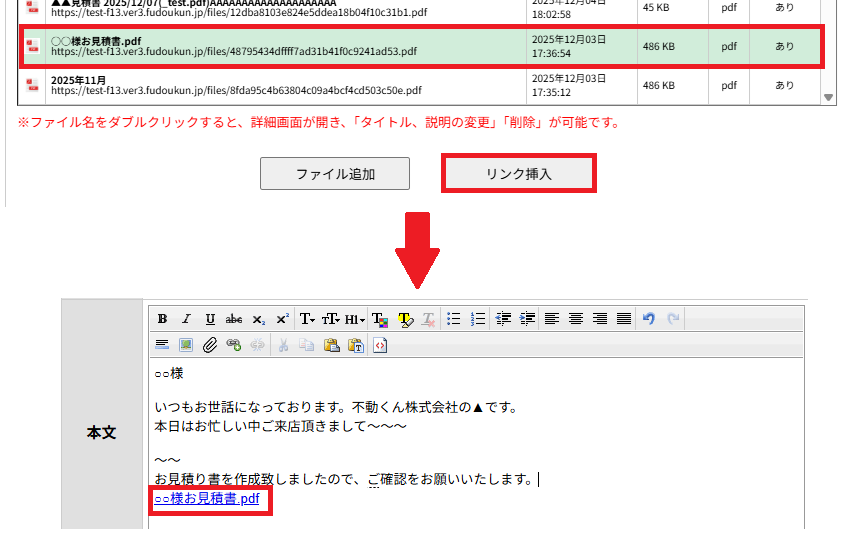Apply underline formatting
Screen dimensions: 842x540
[209, 319]
